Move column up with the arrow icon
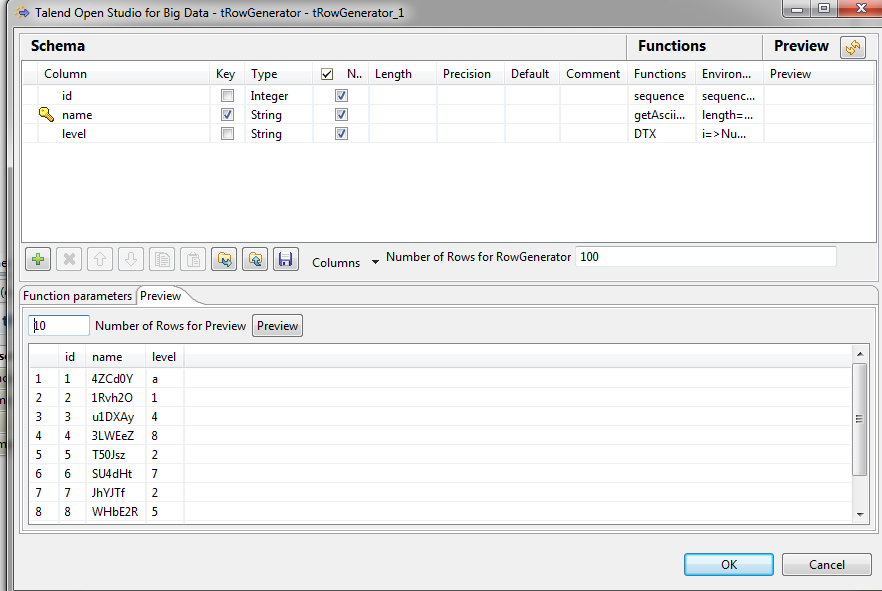 [x=100, y=259]
